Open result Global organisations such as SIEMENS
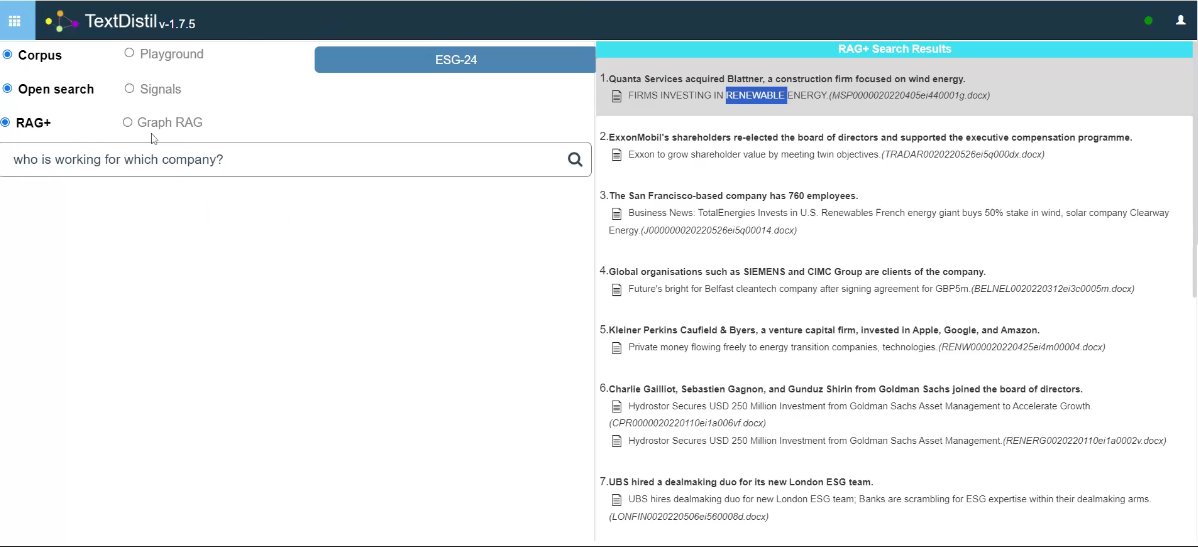 (797, 271)
